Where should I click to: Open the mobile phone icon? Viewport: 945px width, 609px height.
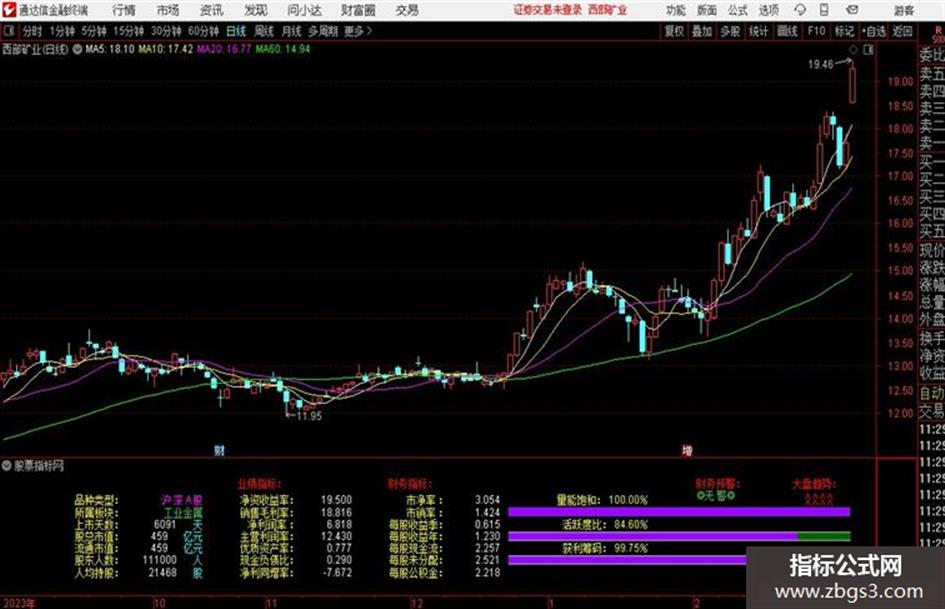[824, 10]
